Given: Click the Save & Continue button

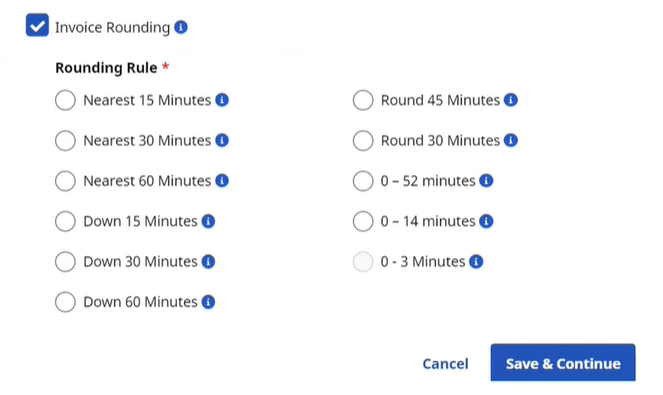Looking at the screenshot, I should (x=563, y=363).
